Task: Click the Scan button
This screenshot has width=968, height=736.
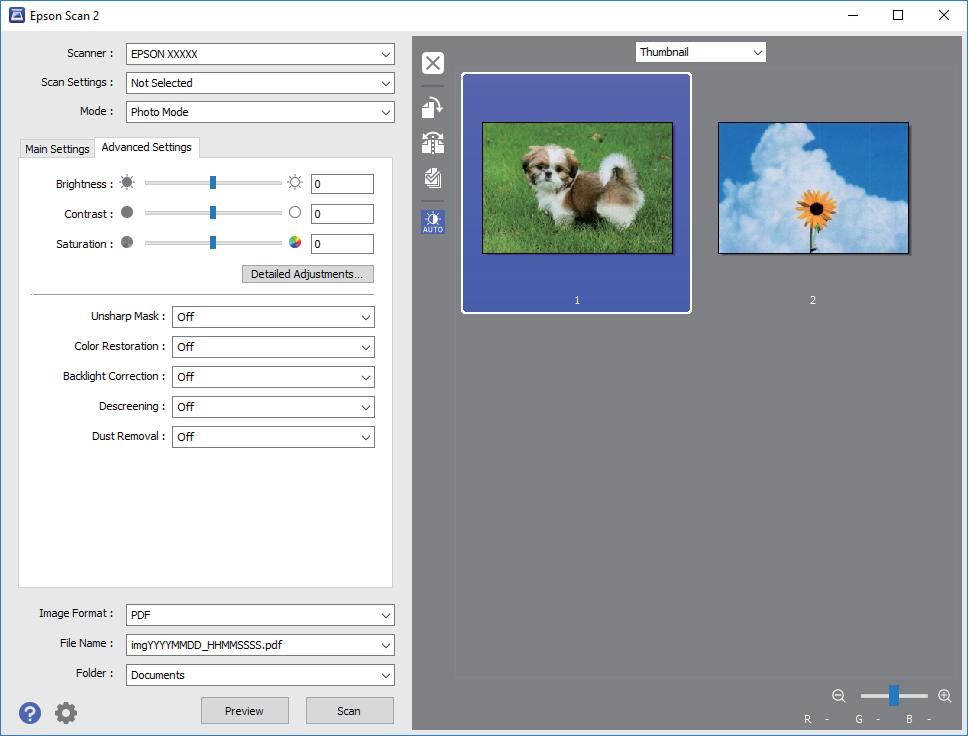Action: pyautogui.click(x=349, y=711)
